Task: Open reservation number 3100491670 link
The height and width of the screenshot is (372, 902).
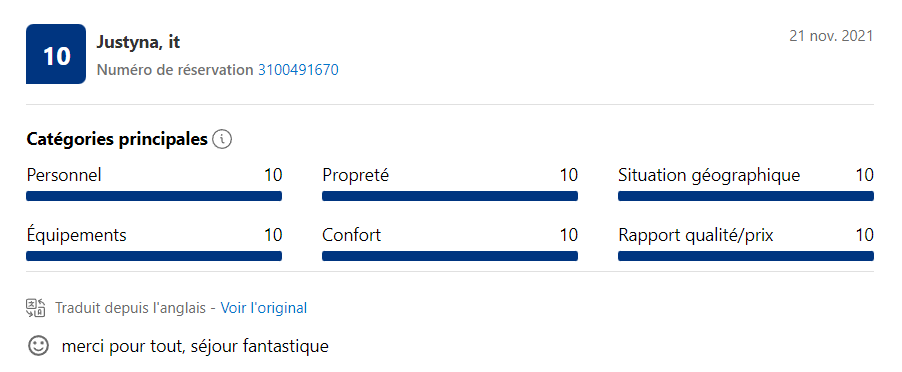Action: point(298,70)
